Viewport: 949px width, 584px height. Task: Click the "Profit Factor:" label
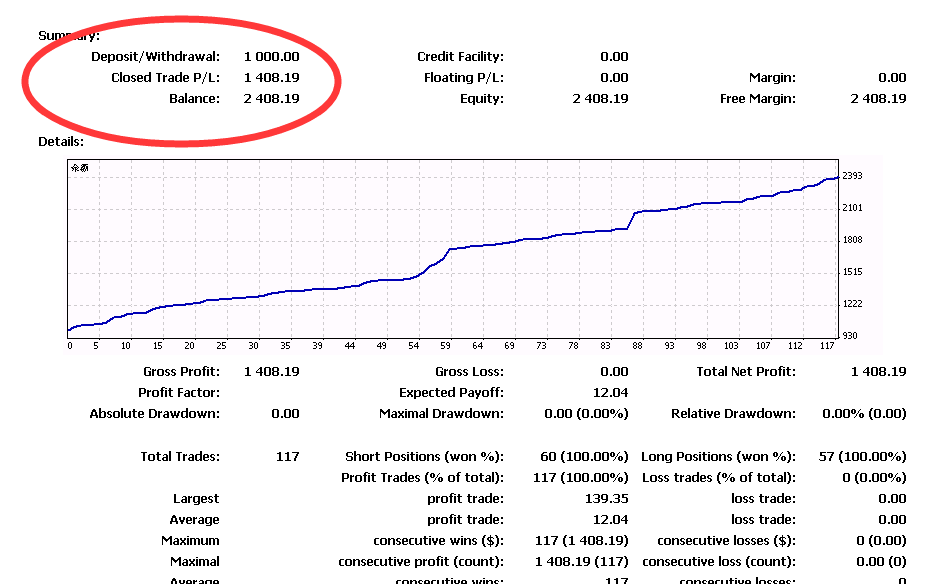pyautogui.click(x=179, y=393)
